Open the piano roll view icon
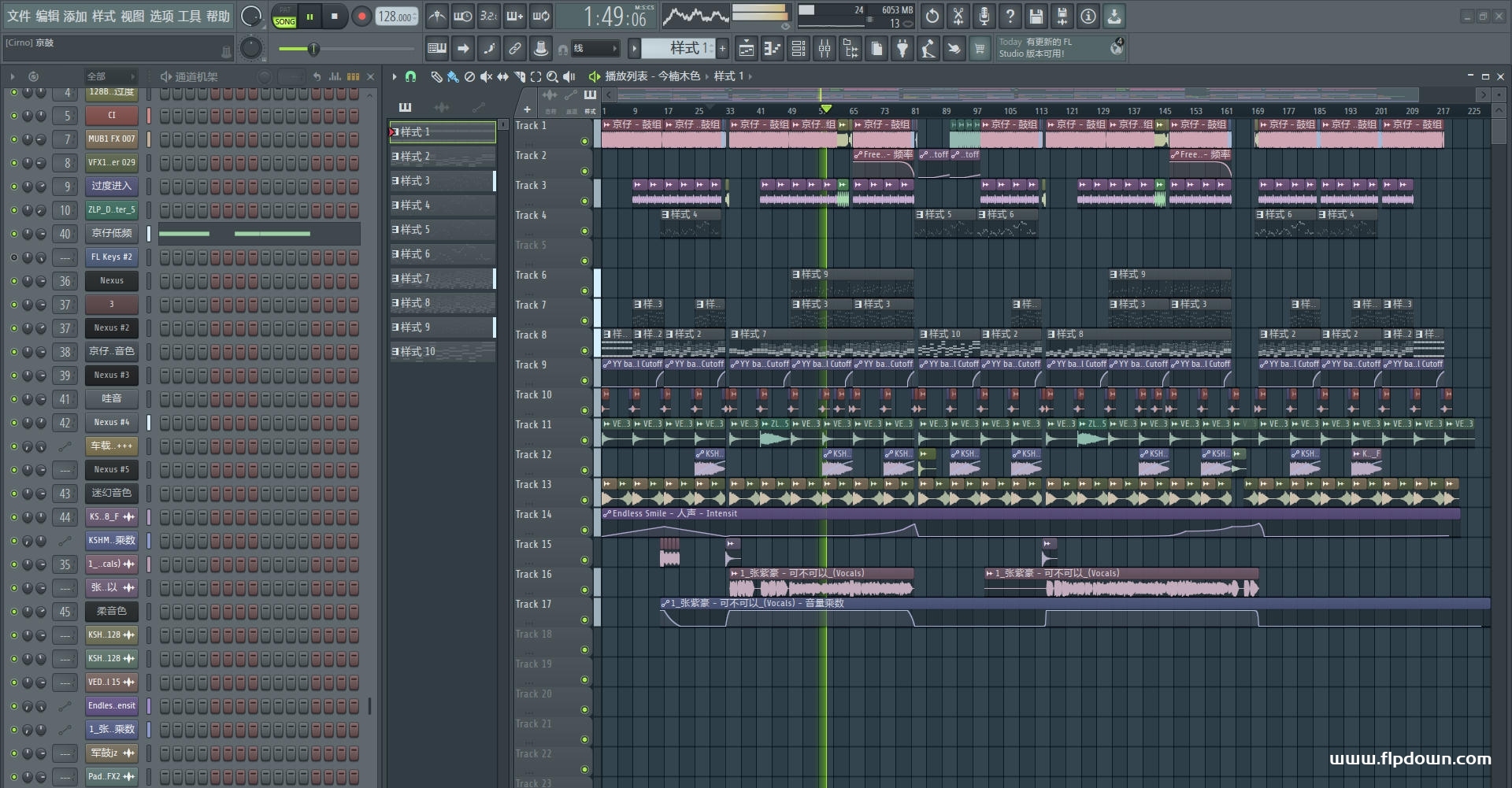 click(x=772, y=49)
